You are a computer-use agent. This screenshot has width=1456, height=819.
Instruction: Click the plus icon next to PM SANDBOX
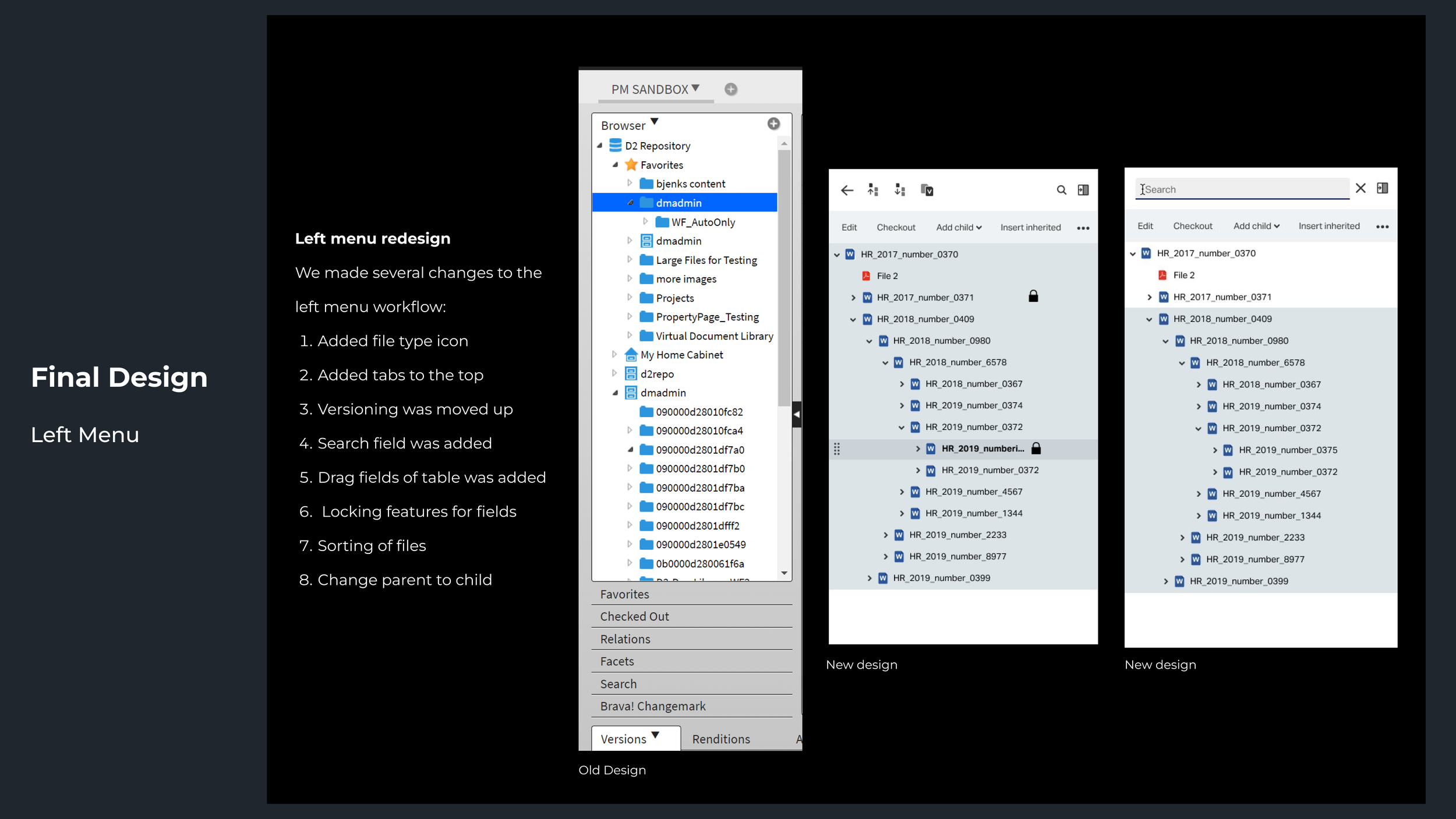(x=731, y=89)
